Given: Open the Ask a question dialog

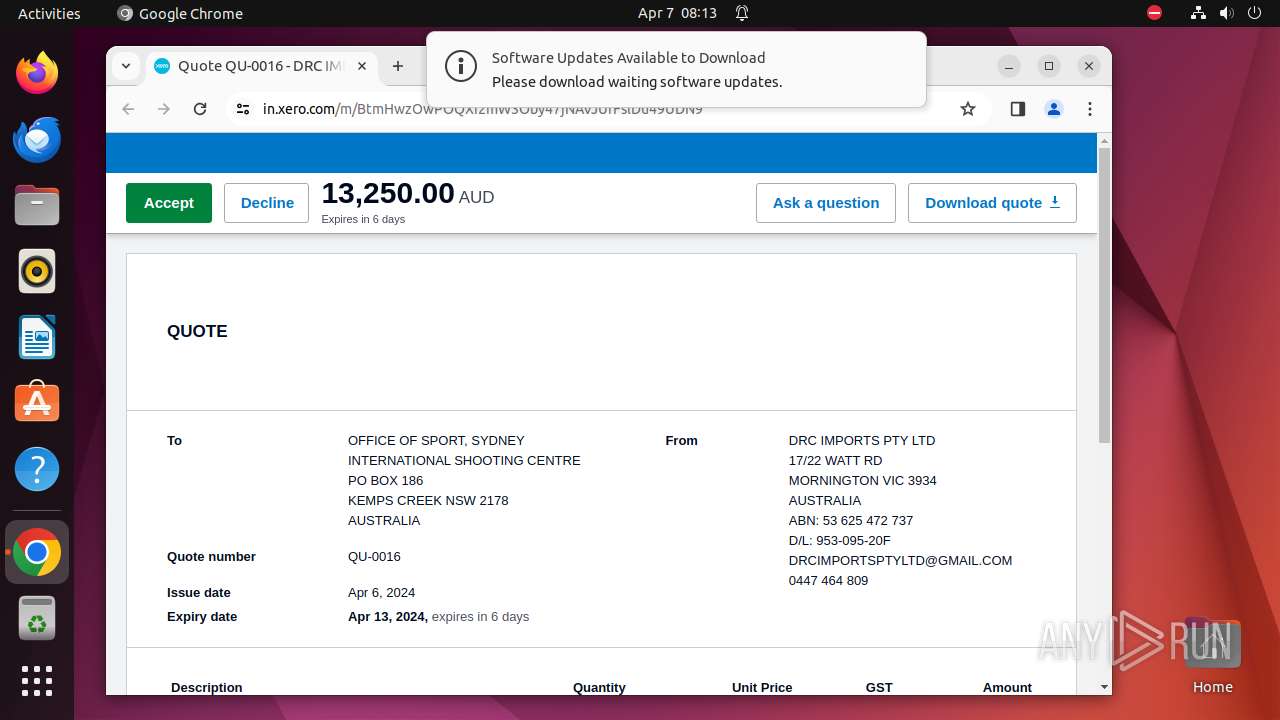Looking at the screenshot, I should click(826, 203).
